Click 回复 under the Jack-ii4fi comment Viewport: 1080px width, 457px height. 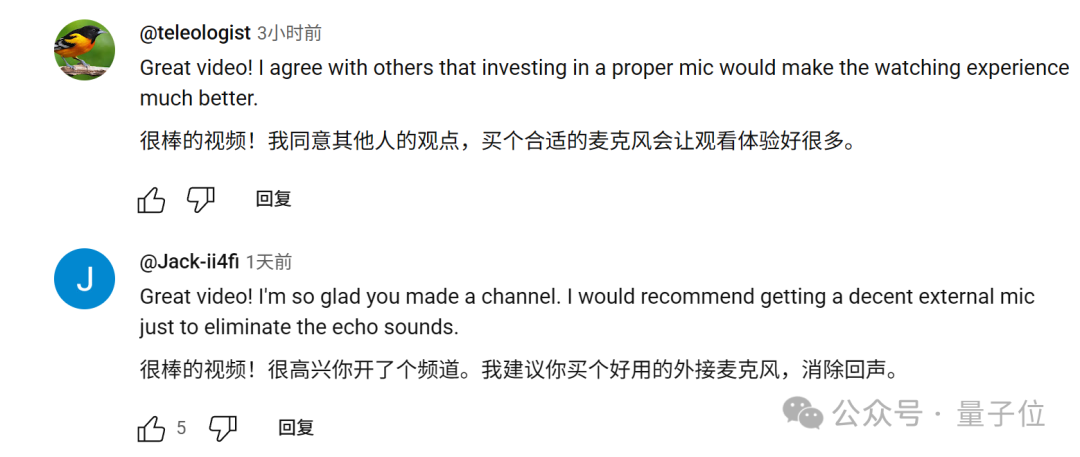tap(296, 427)
